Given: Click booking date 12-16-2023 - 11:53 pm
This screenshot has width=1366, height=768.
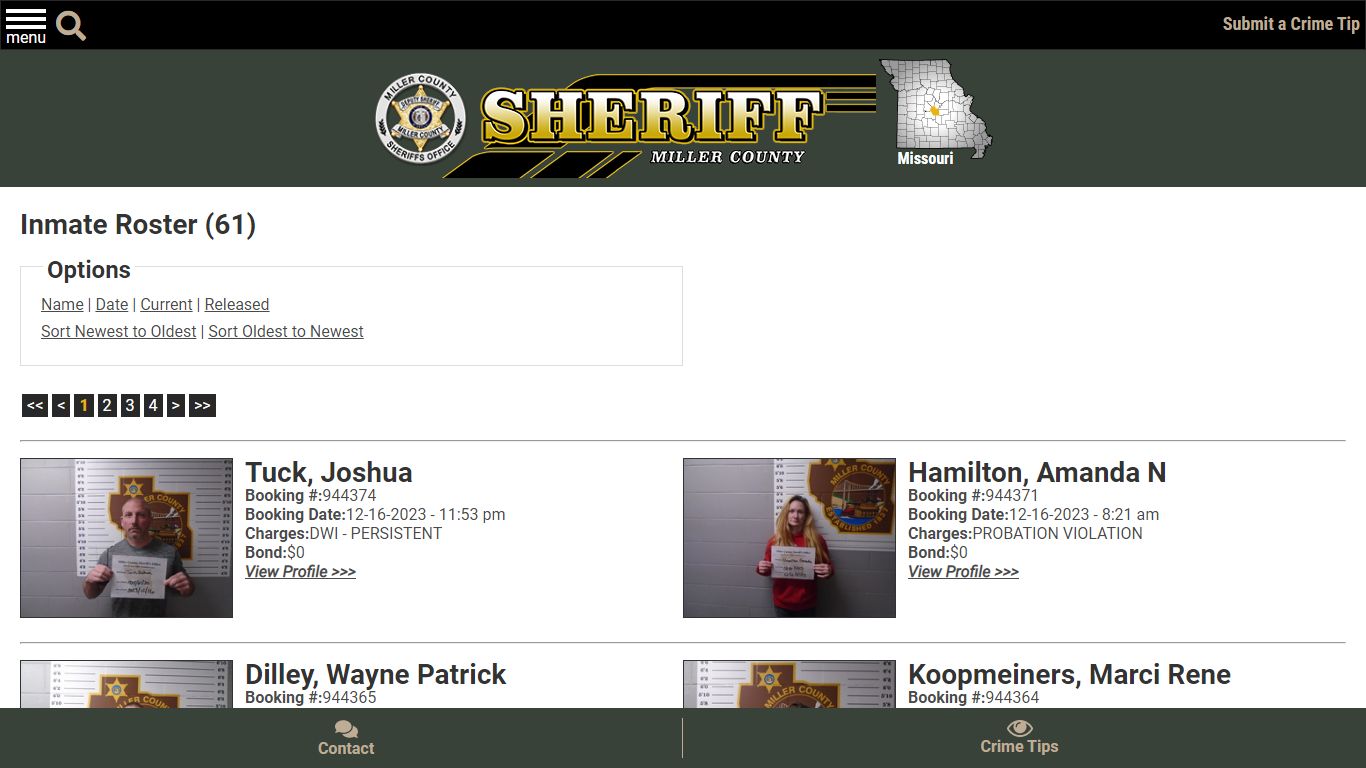Looking at the screenshot, I should point(425,514).
